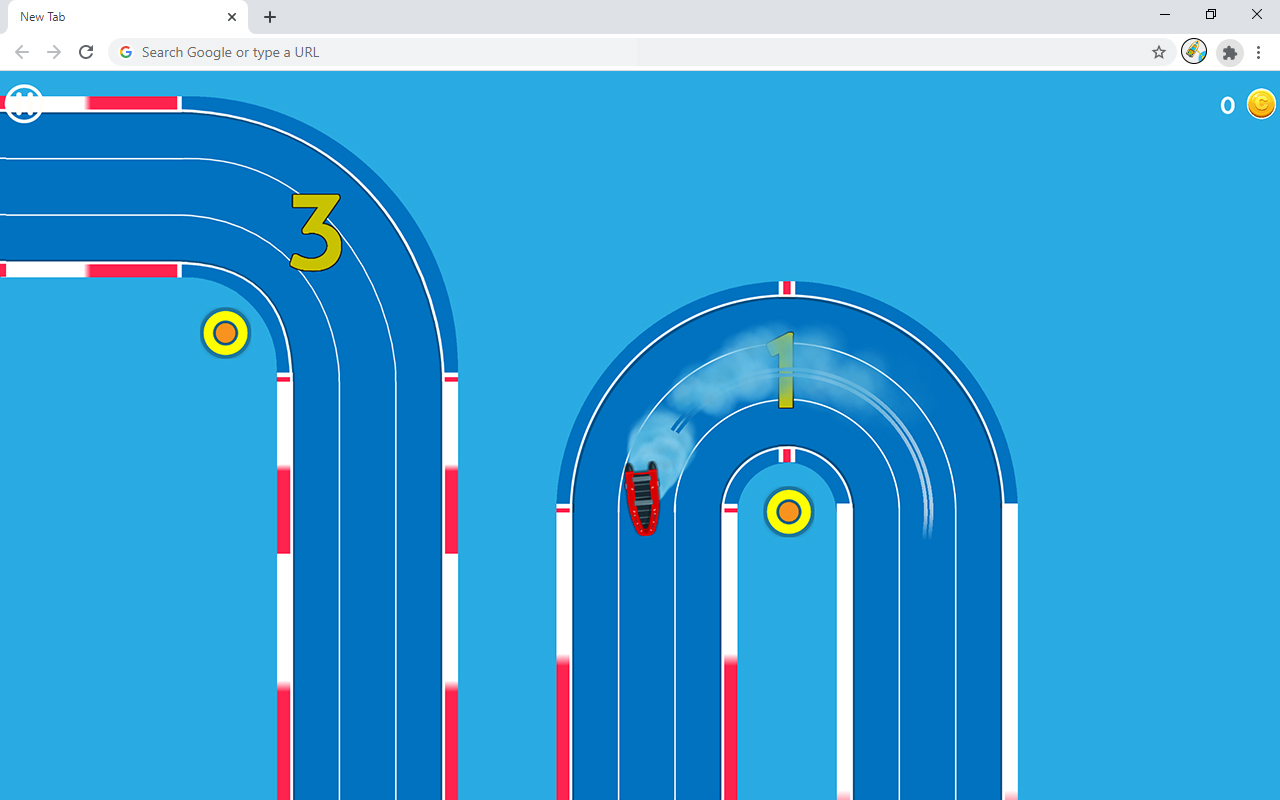The width and height of the screenshot is (1280, 800).
Task: Open the Extensions puzzle-piece icon
Action: click(1229, 52)
